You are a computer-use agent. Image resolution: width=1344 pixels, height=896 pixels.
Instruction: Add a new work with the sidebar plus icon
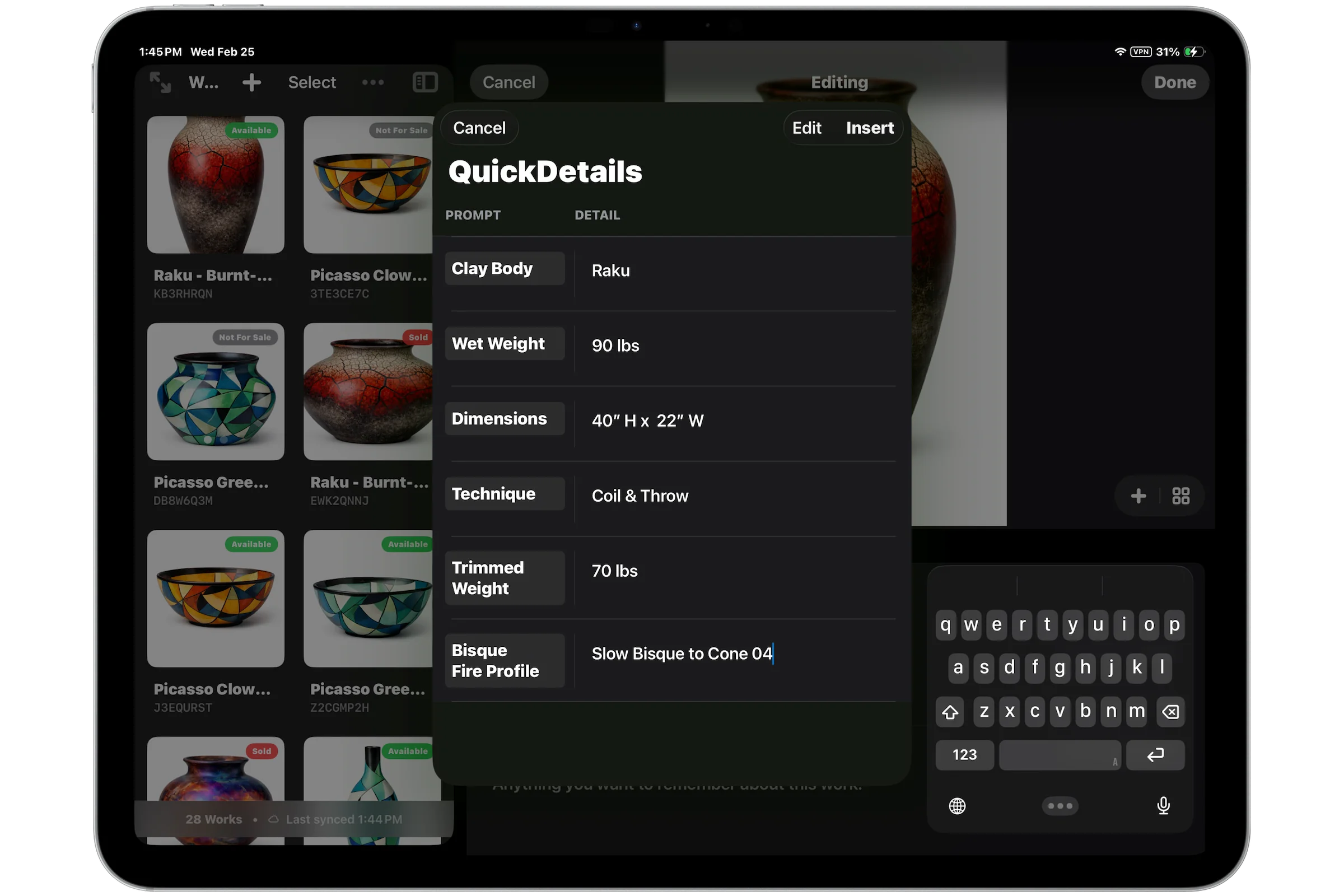click(251, 82)
